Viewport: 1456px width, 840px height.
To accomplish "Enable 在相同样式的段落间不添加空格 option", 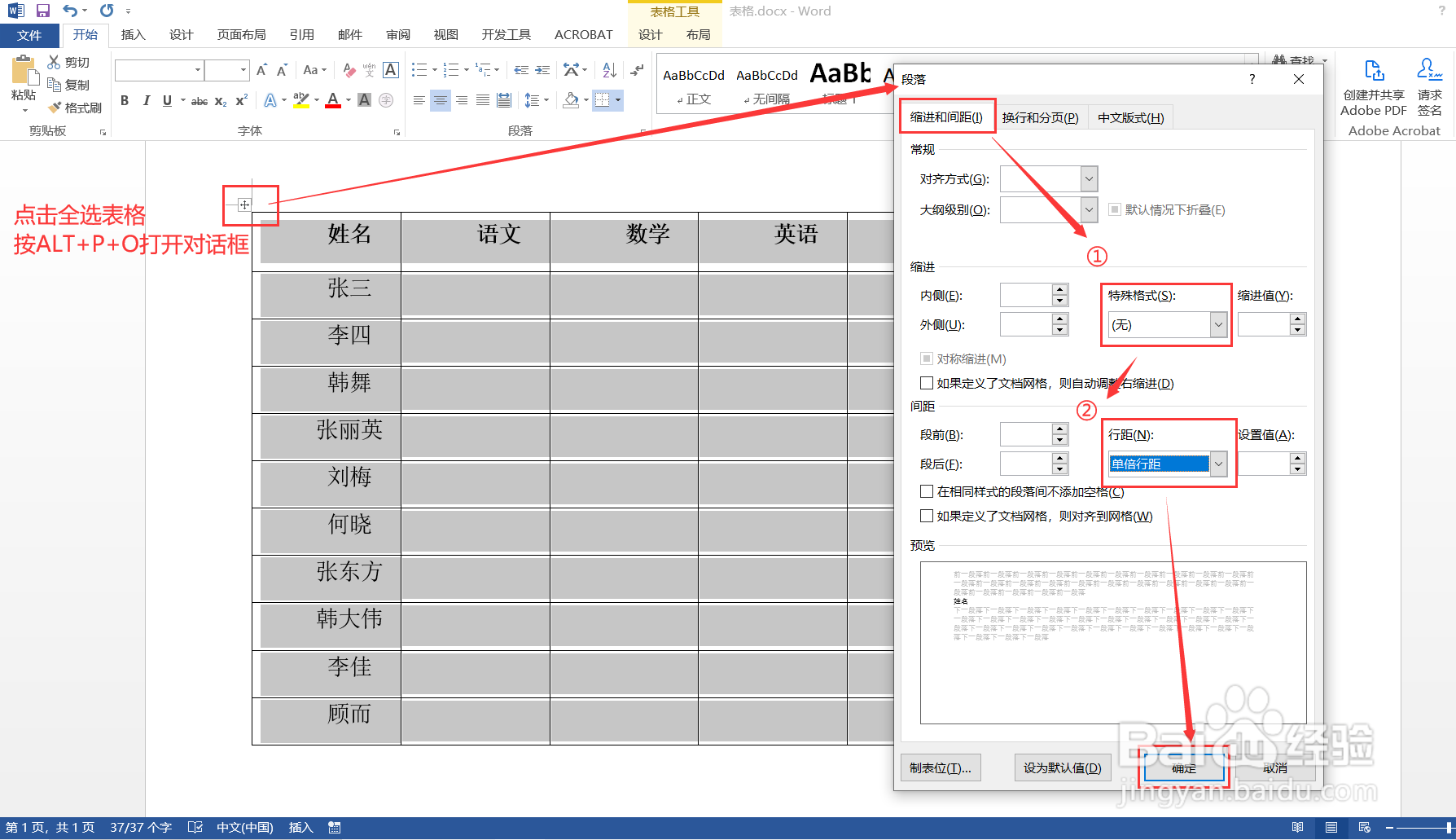I will coord(926,490).
